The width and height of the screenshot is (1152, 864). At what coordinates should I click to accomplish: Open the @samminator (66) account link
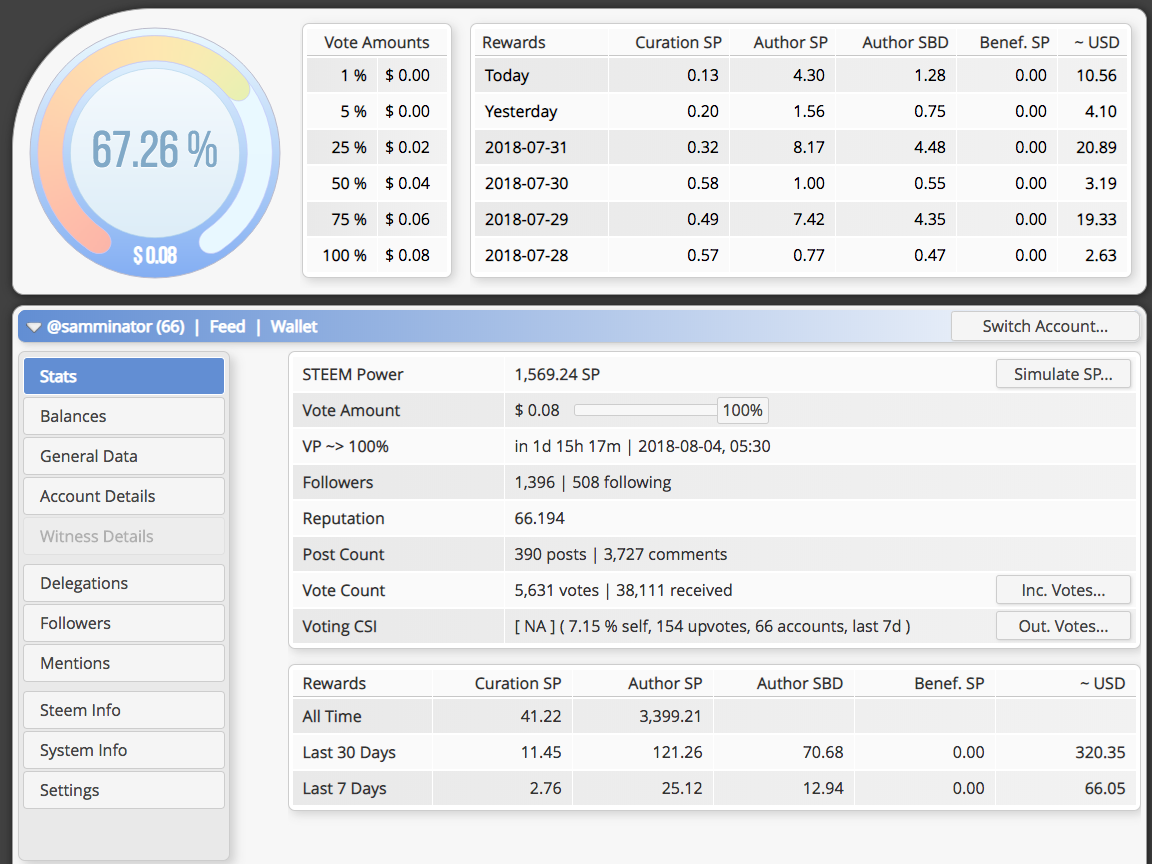(x=115, y=326)
